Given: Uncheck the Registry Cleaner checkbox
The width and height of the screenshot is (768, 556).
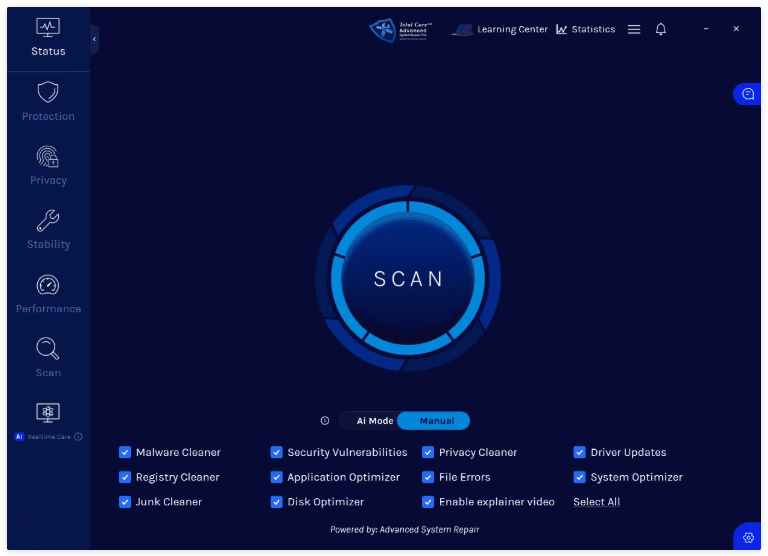Looking at the screenshot, I should coord(125,477).
